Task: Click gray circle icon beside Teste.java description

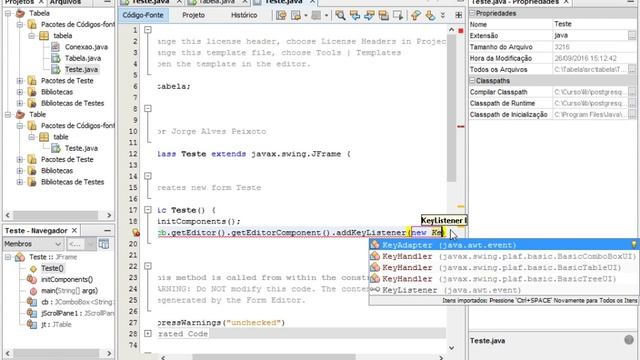Action: [x=629, y=340]
